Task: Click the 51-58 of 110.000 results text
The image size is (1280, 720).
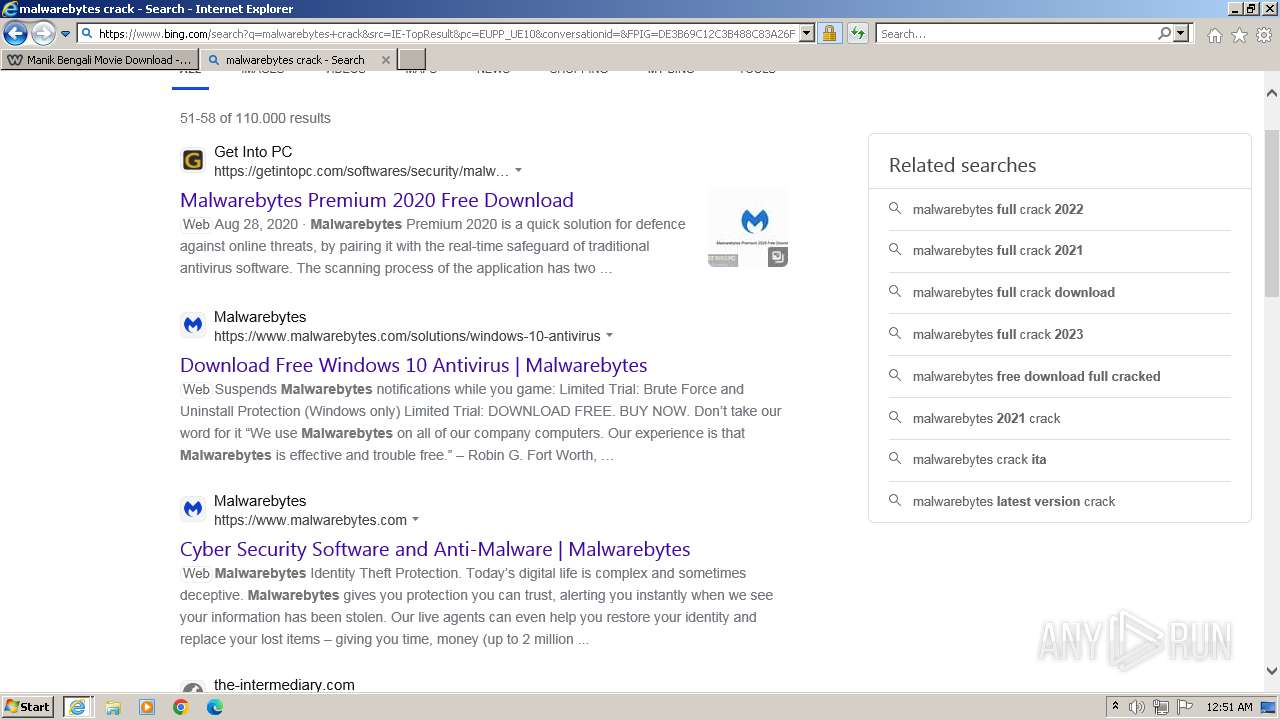Action: [x=255, y=118]
